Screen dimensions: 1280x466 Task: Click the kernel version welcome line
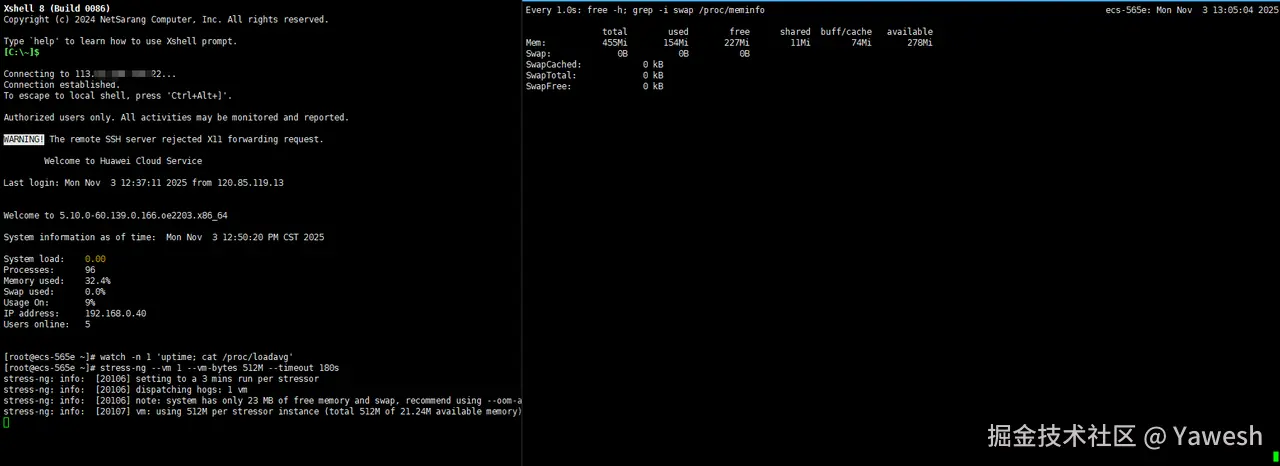click(x=116, y=216)
